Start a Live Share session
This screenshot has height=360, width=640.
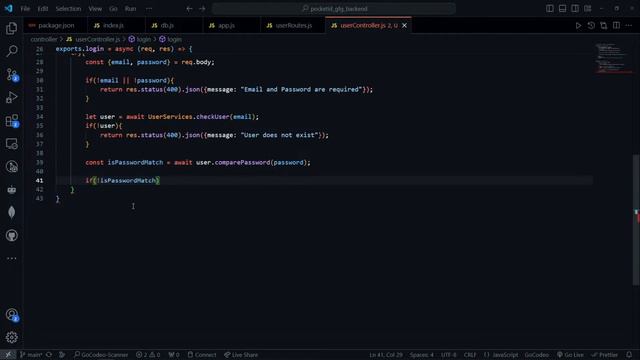point(241,355)
